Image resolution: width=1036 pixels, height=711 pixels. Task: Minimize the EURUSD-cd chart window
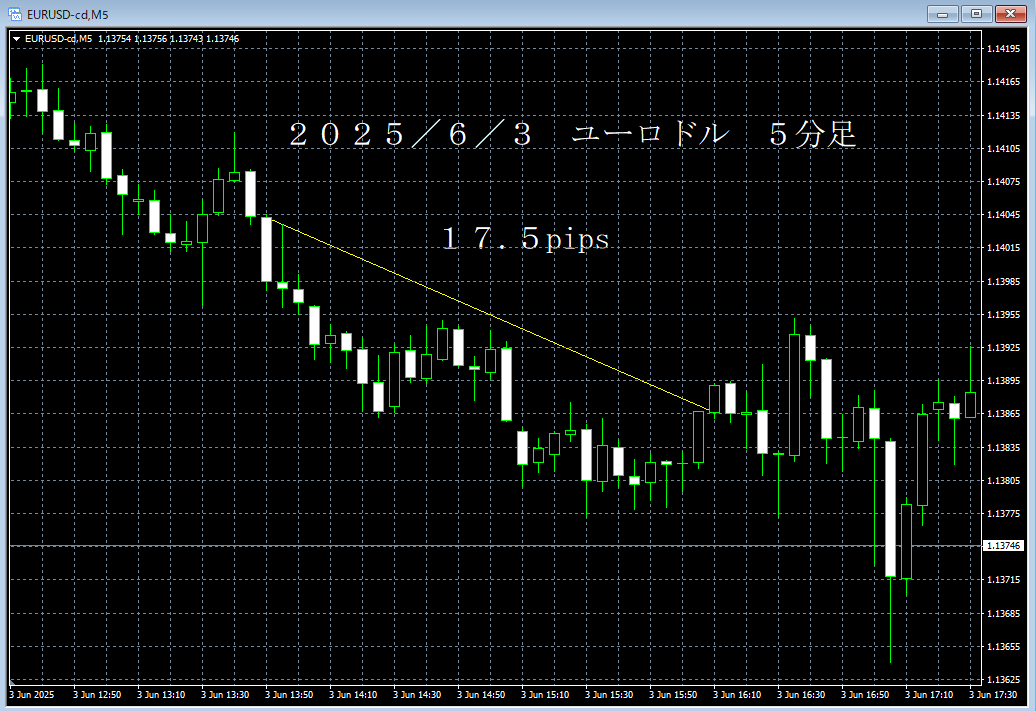(943, 14)
